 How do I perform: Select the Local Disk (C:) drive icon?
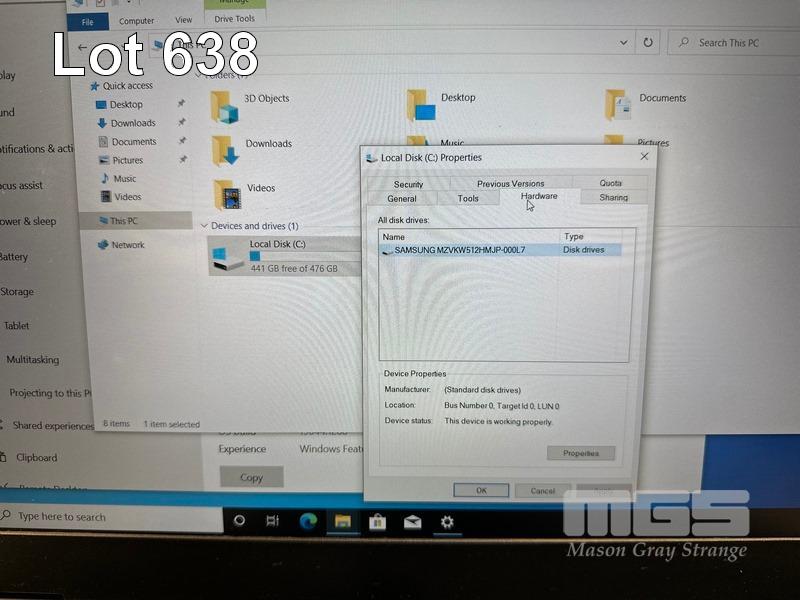tap(227, 259)
